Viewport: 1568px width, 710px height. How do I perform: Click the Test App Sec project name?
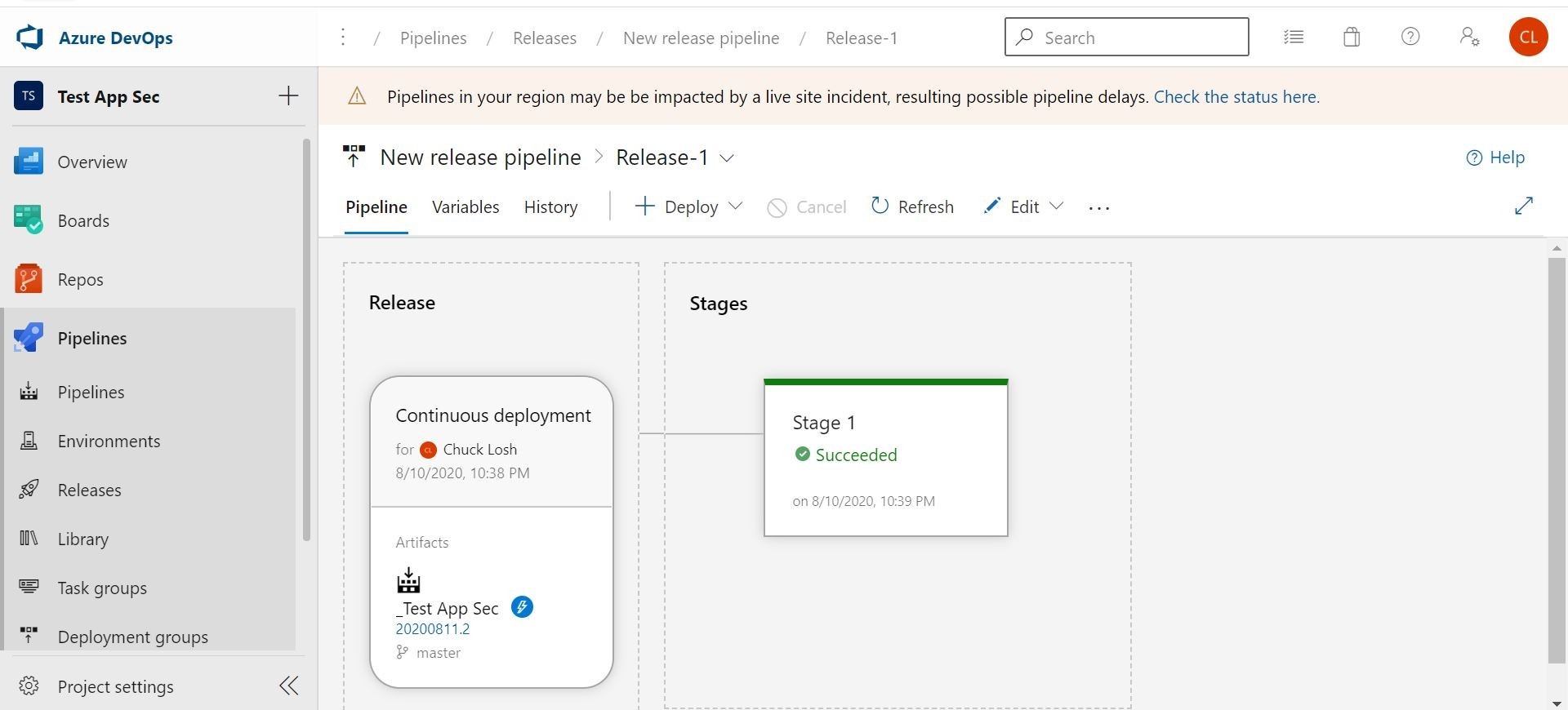[109, 96]
